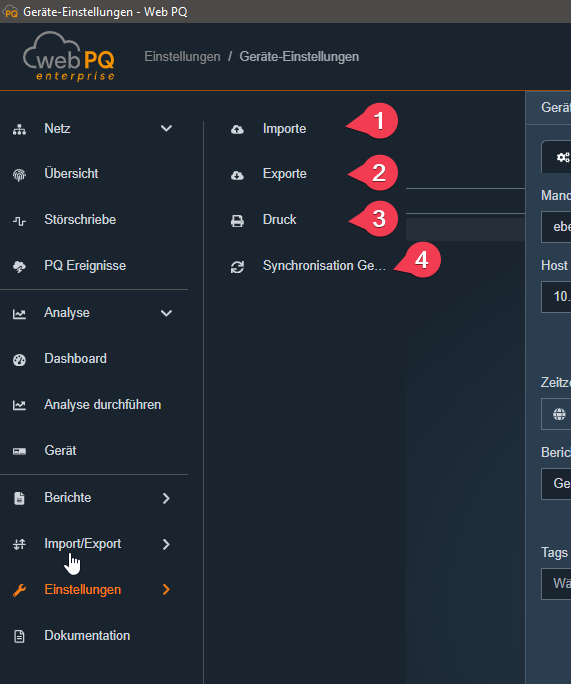Click the webPQ enterprise logo
The height and width of the screenshot is (684, 571).
pos(69,56)
